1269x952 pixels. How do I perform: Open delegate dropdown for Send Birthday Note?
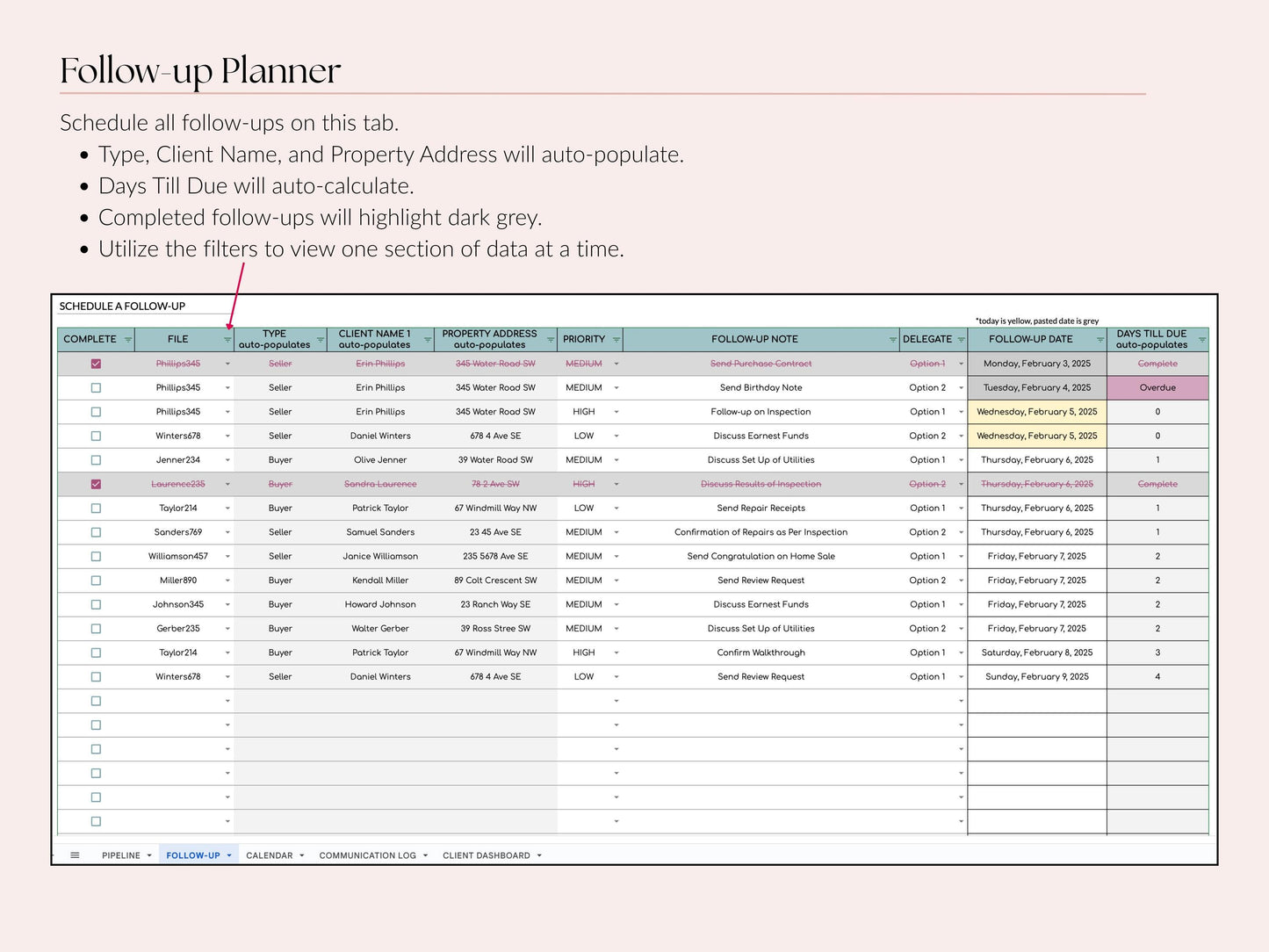tap(961, 387)
